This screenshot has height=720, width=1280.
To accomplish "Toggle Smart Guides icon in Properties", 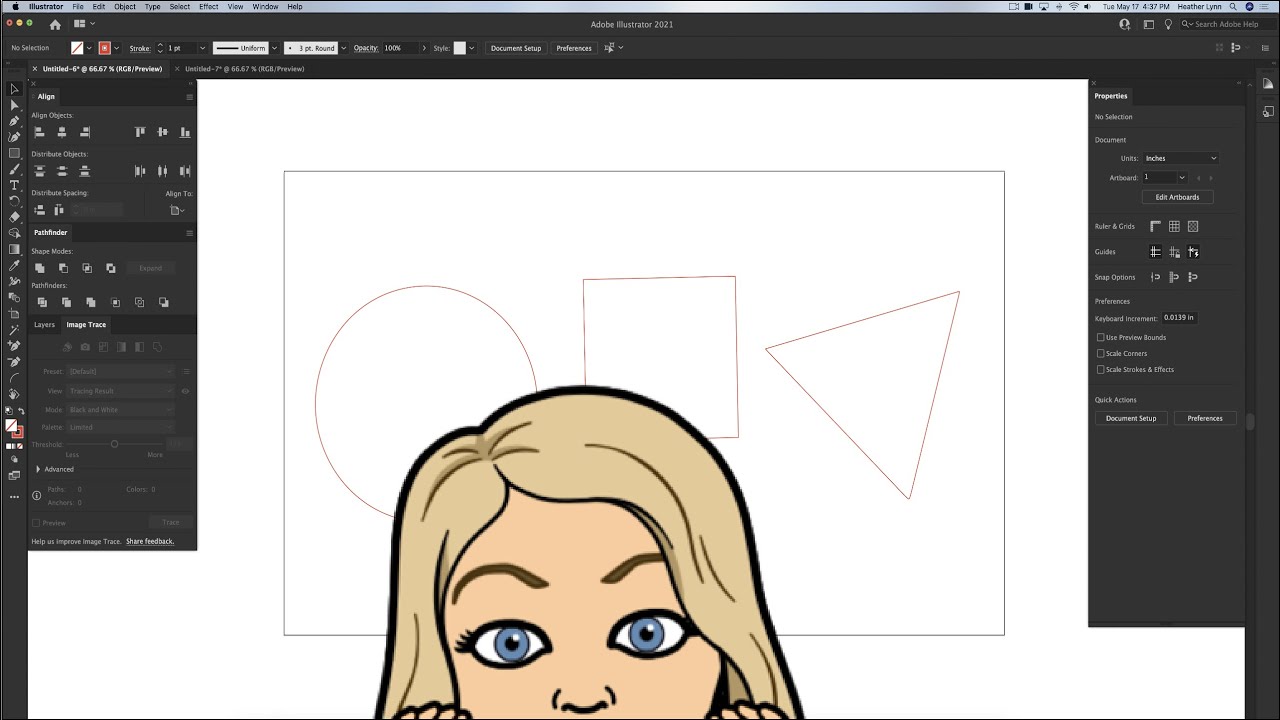I will click(x=1193, y=252).
